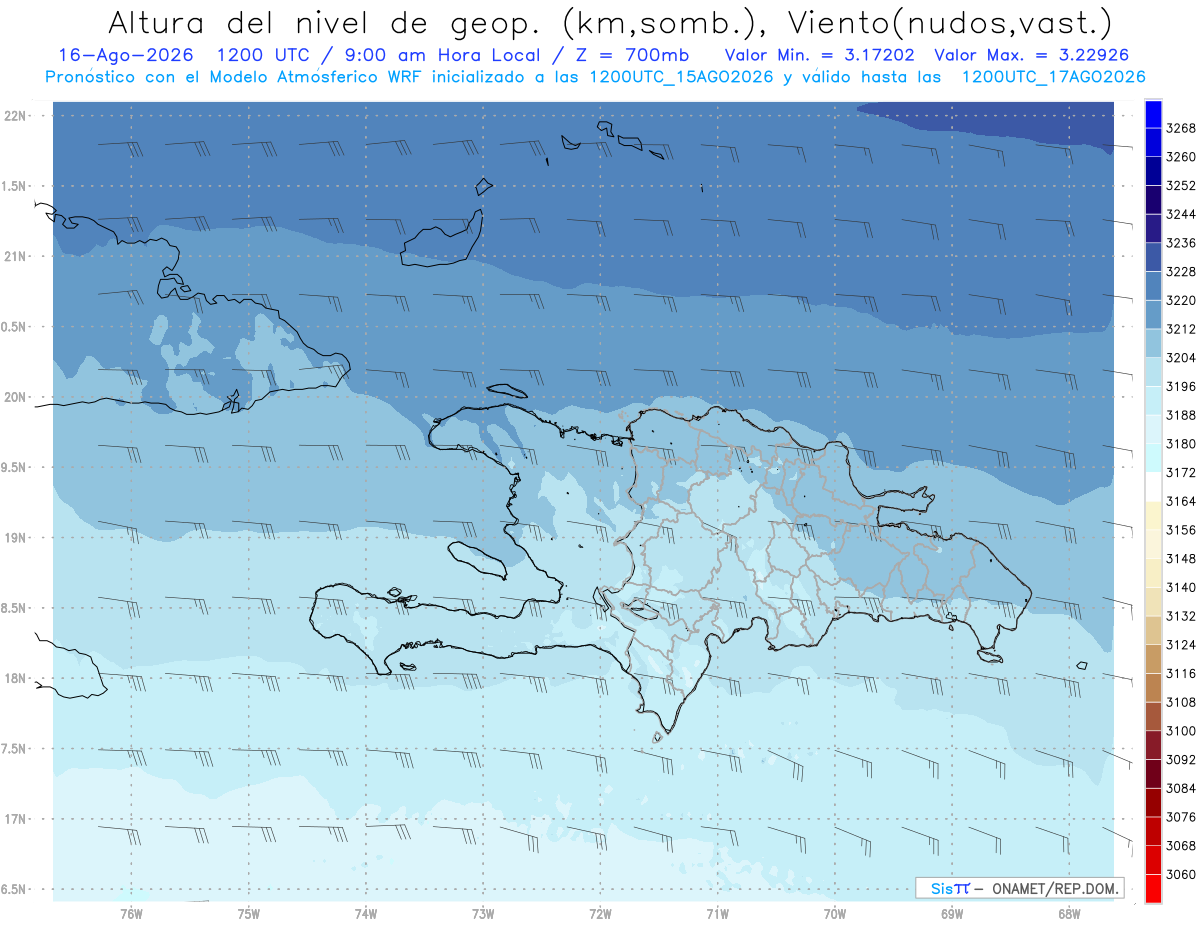
Task: Click the '68W' longitude label
Action: point(1069,913)
